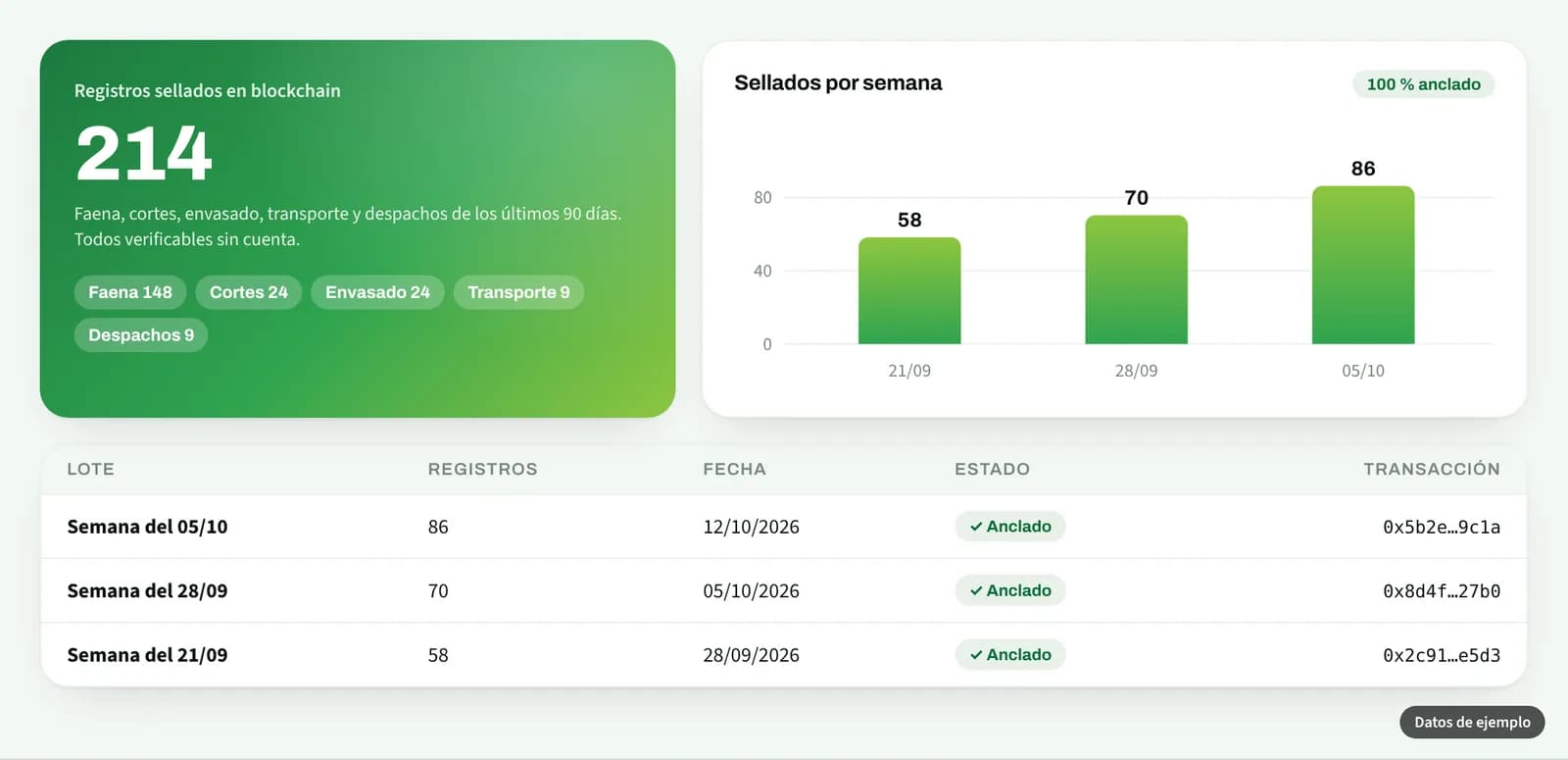Select the Transporte 9 chip
The image size is (1568, 760).
click(x=518, y=292)
